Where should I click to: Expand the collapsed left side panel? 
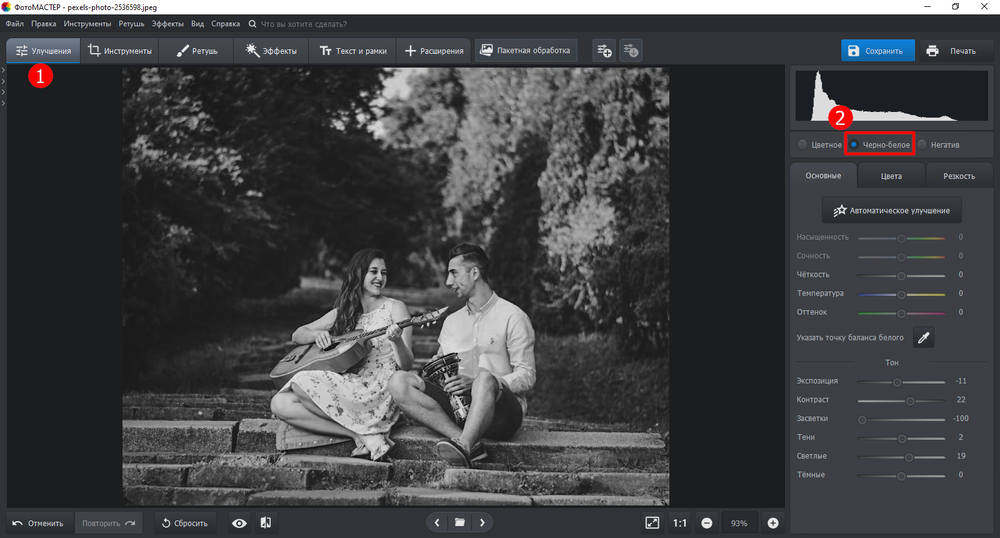[x=4, y=71]
